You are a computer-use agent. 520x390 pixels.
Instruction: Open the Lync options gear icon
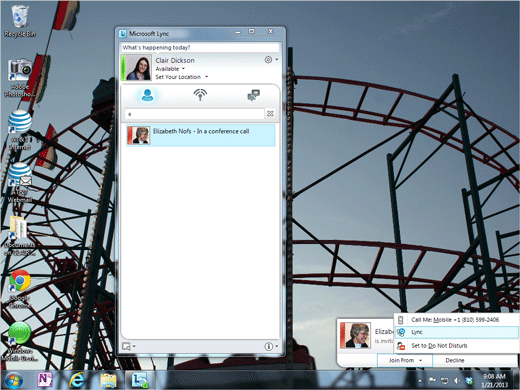click(x=268, y=60)
